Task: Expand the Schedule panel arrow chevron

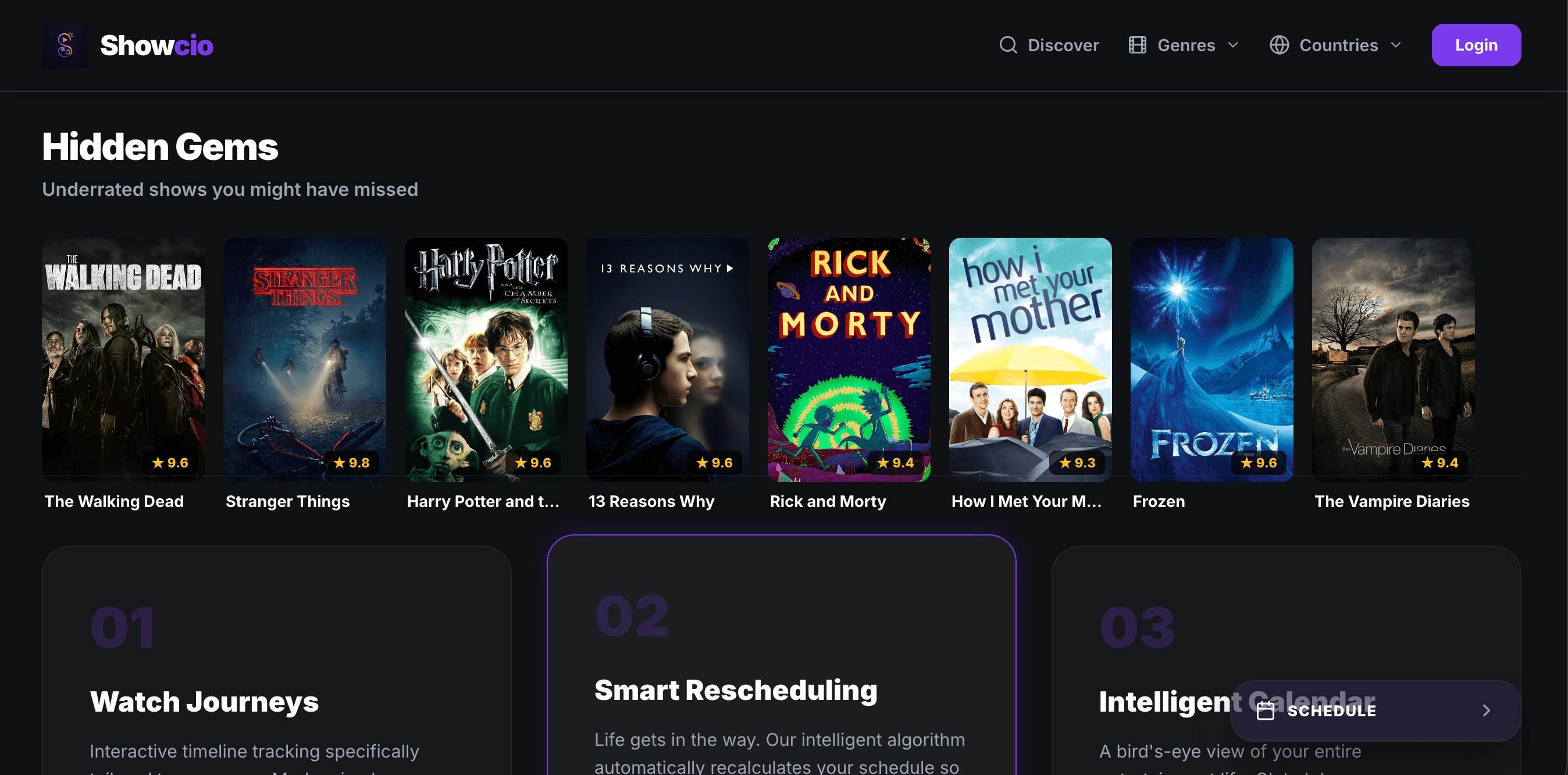Action: (1487, 710)
